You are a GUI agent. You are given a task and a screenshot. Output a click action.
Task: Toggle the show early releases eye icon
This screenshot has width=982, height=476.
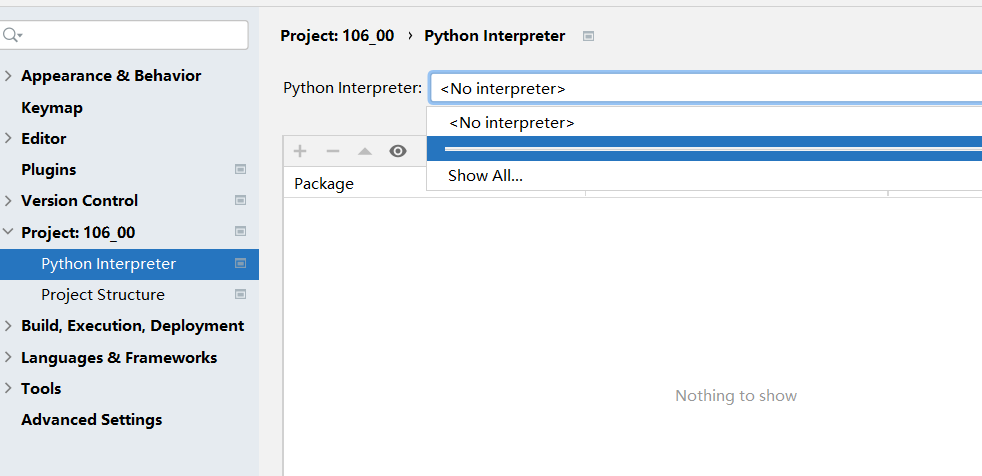click(398, 151)
